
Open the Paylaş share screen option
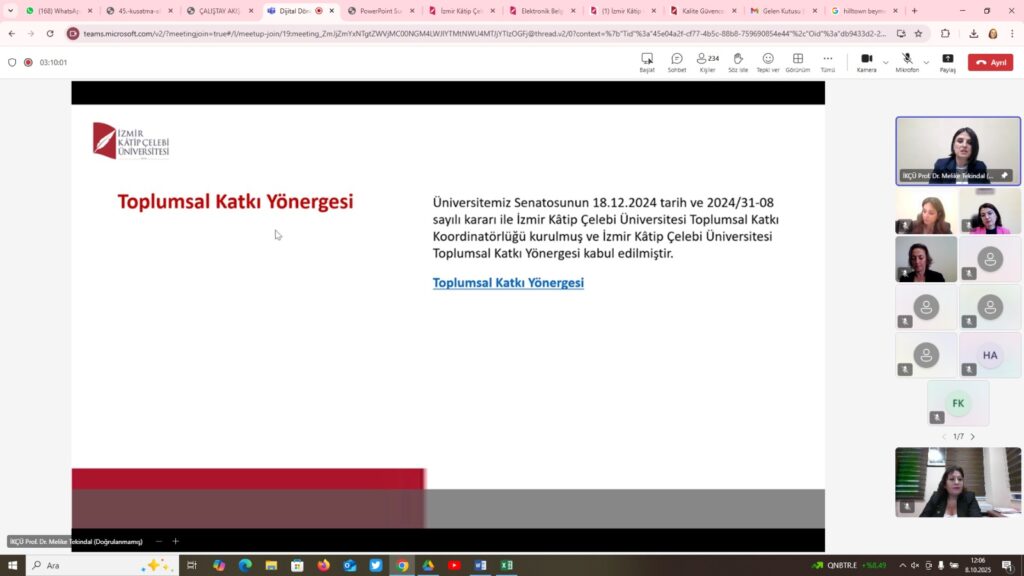947,62
